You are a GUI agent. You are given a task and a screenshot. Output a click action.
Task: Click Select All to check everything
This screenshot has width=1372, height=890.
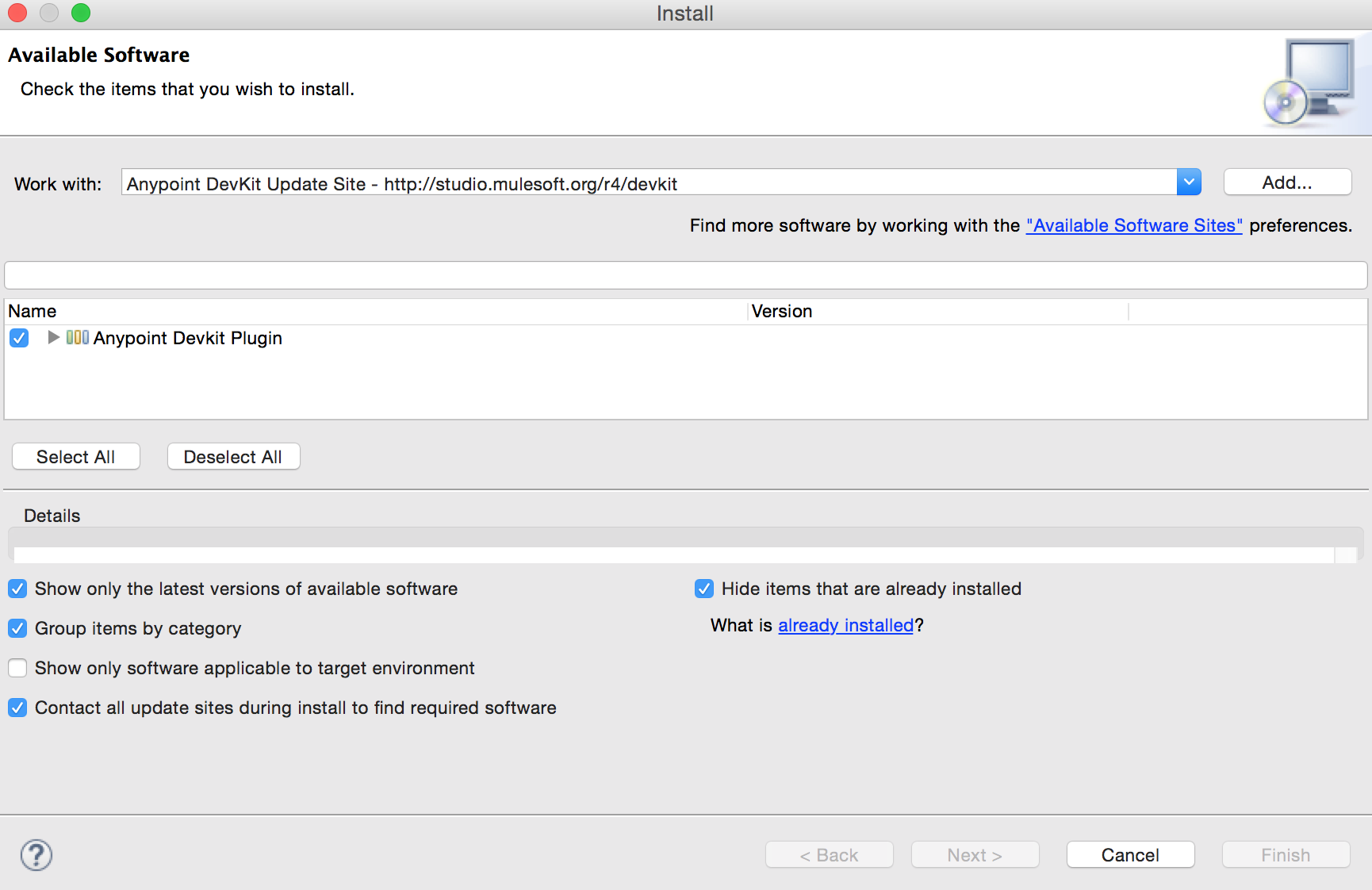(75, 456)
